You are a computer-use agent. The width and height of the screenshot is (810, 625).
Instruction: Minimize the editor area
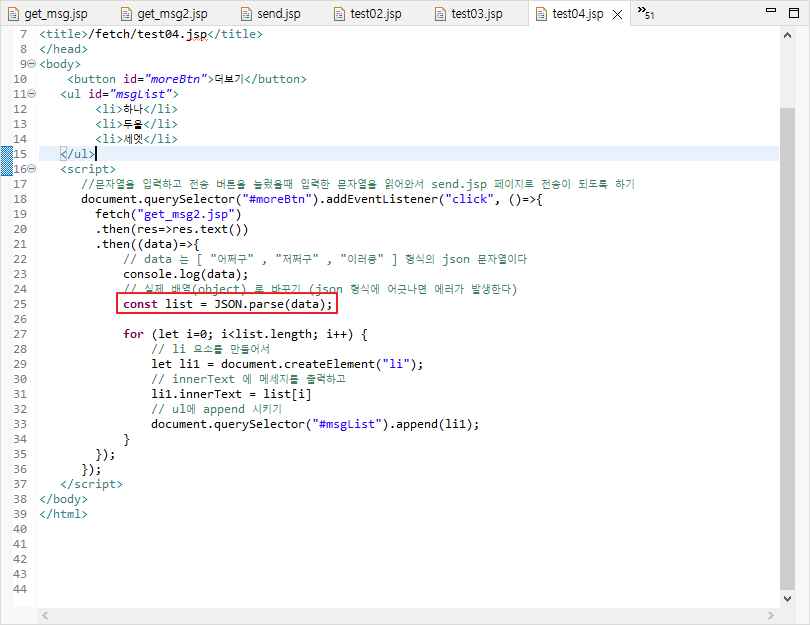771,10
